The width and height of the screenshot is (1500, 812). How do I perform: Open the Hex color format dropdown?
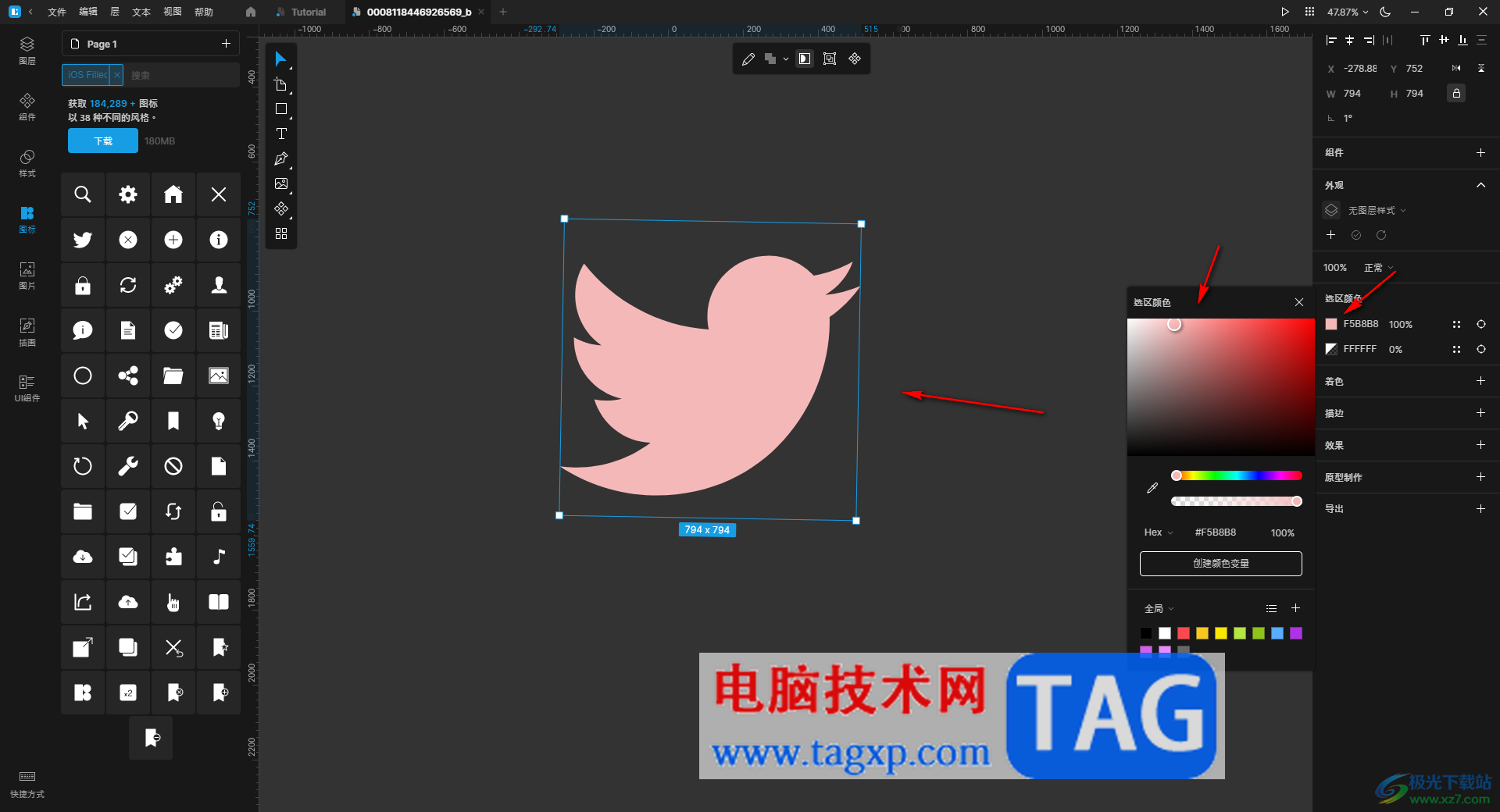coord(1159,532)
